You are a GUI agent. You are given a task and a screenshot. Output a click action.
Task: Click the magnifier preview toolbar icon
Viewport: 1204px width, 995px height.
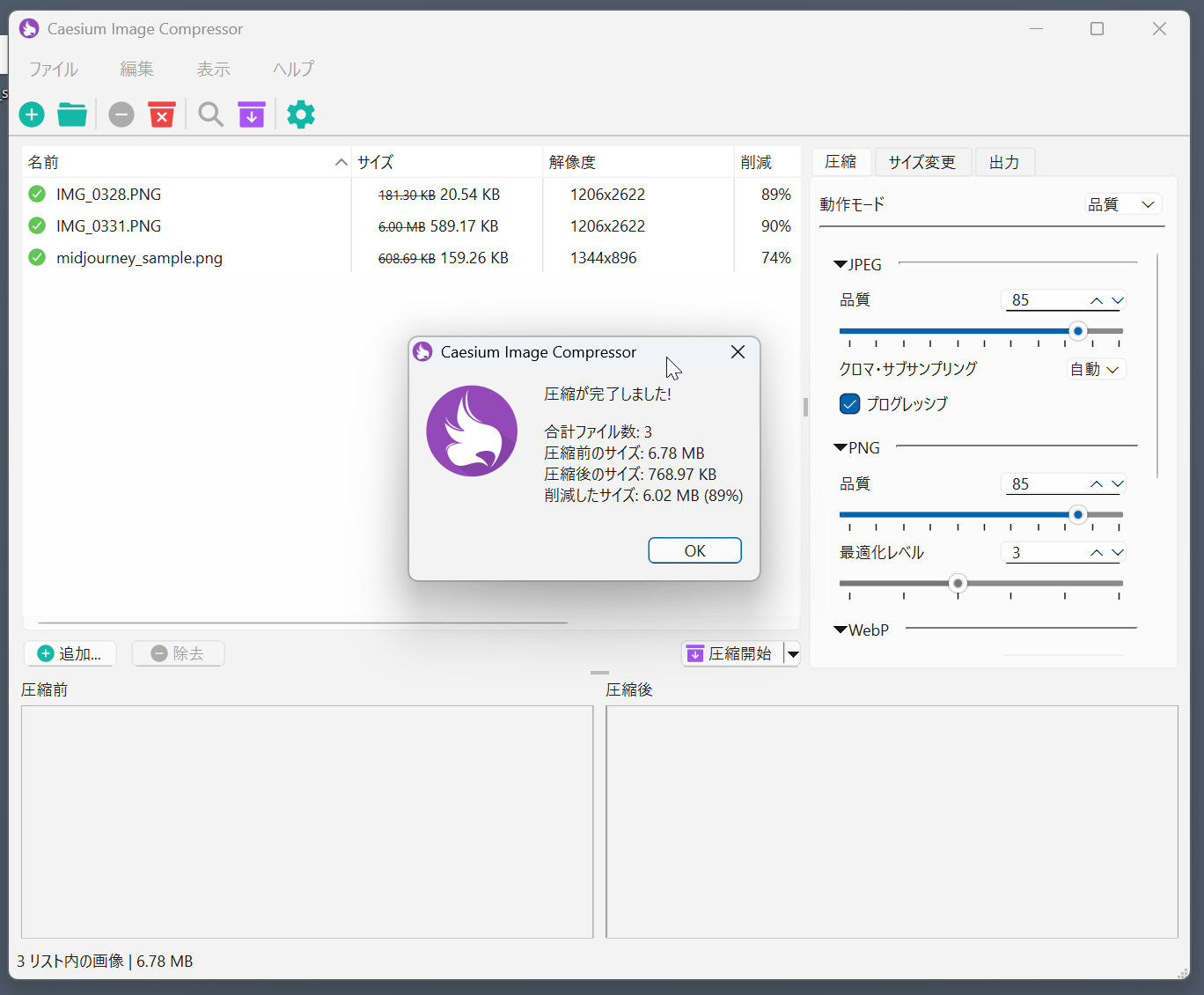pyautogui.click(x=210, y=114)
